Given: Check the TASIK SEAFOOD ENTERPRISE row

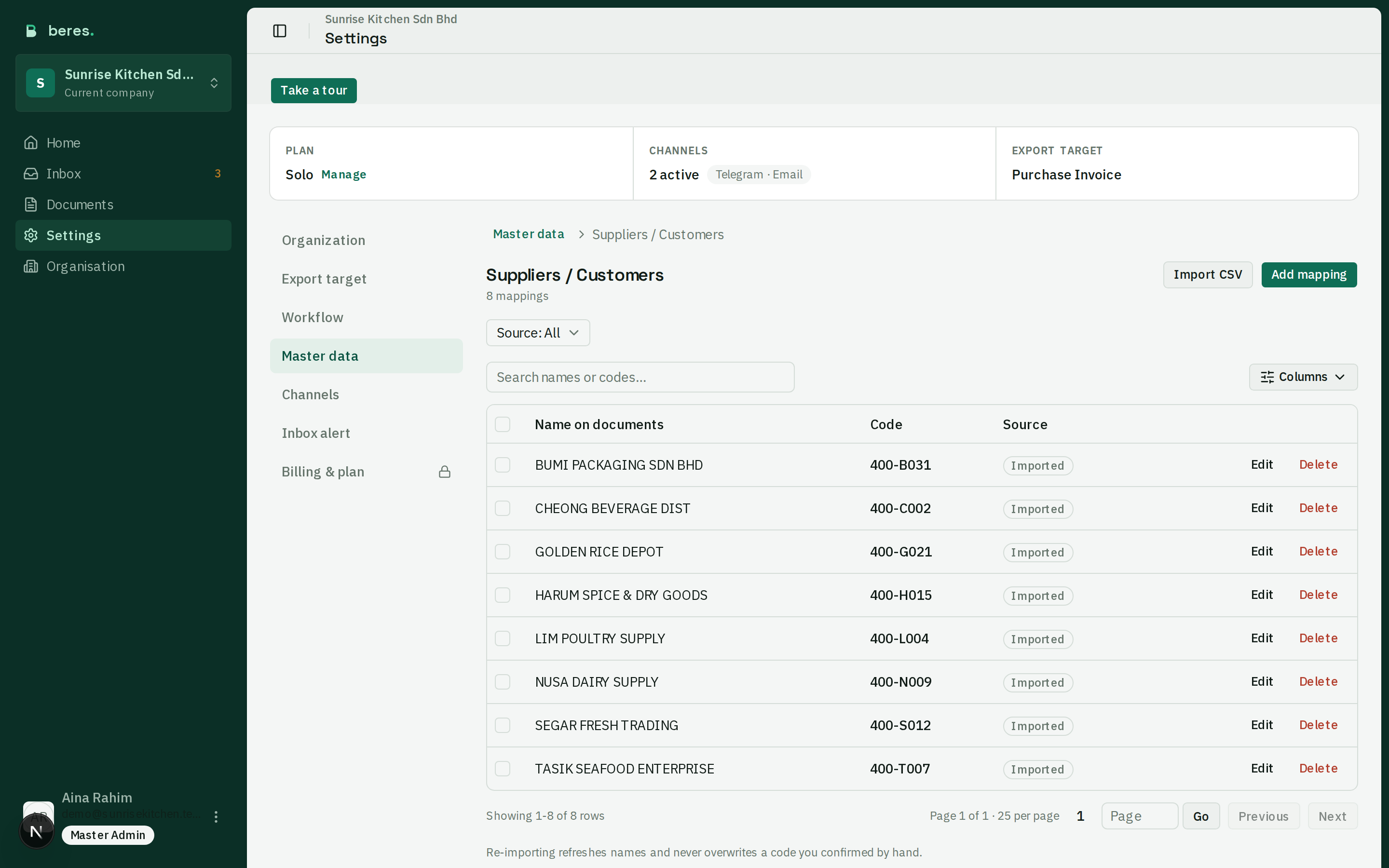Looking at the screenshot, I should (502, 769).
